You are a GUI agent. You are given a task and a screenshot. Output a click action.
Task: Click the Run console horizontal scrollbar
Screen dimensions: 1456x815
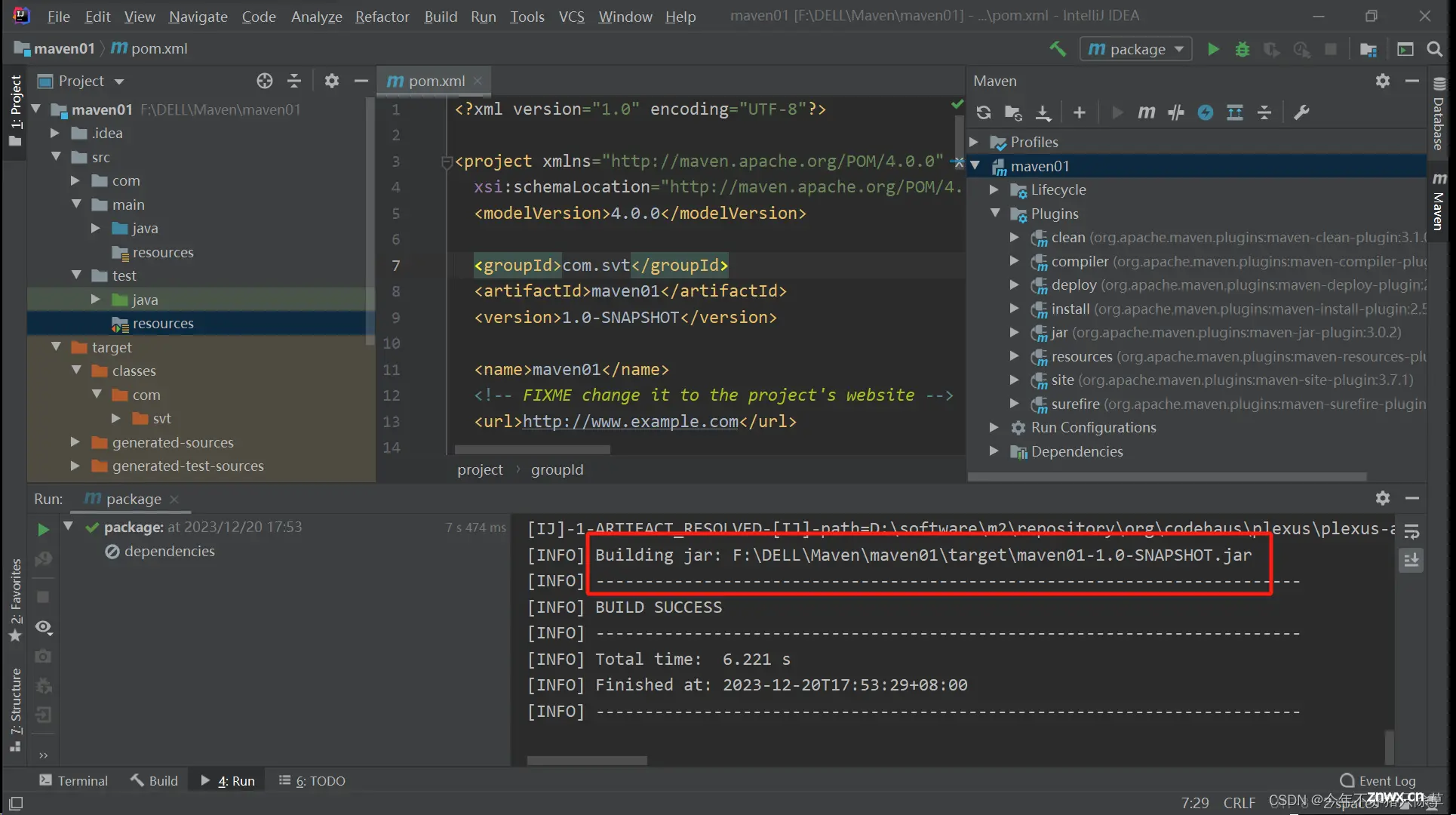(x=586, y=760)
